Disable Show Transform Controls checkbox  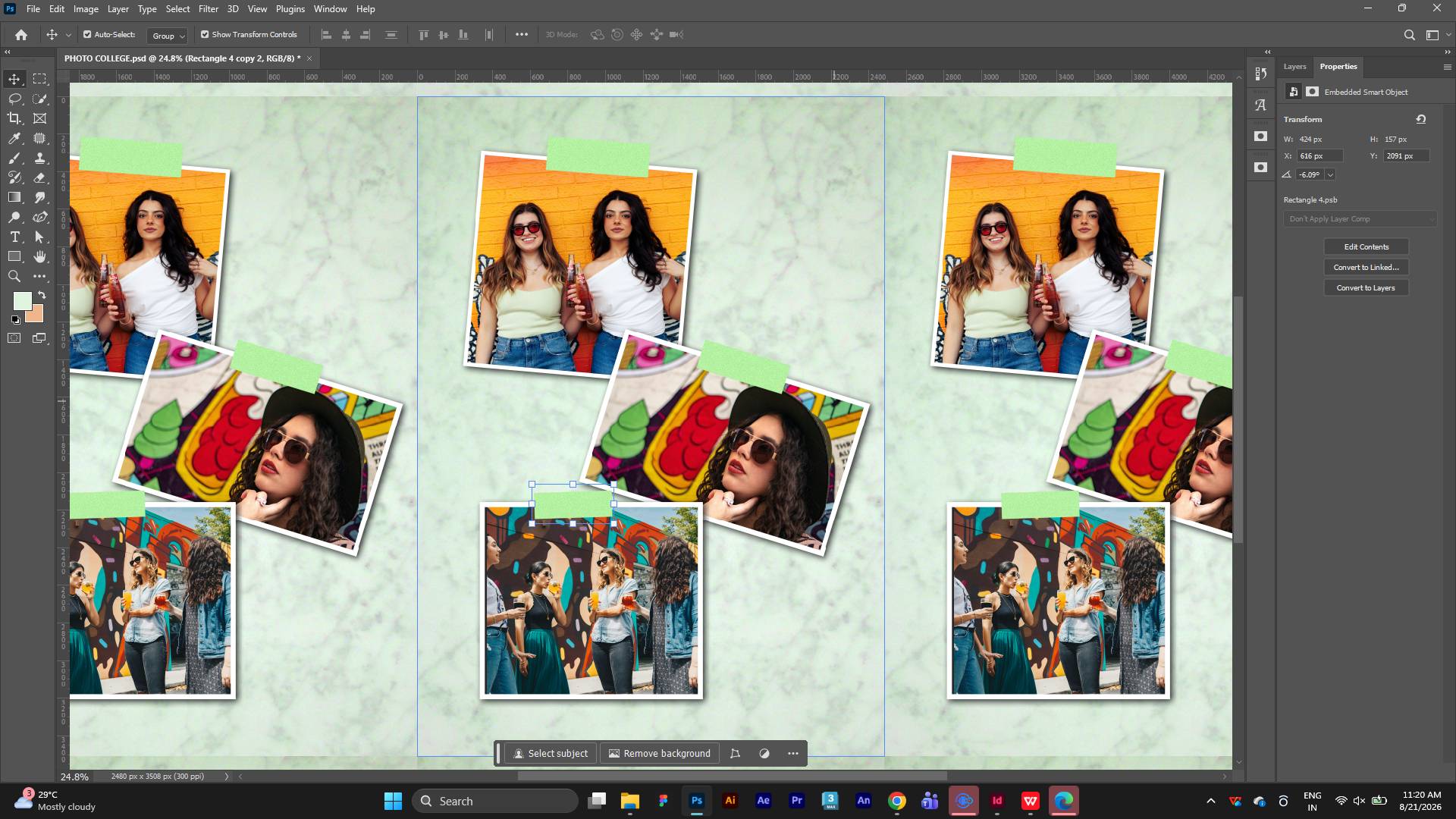coord(205,34)
